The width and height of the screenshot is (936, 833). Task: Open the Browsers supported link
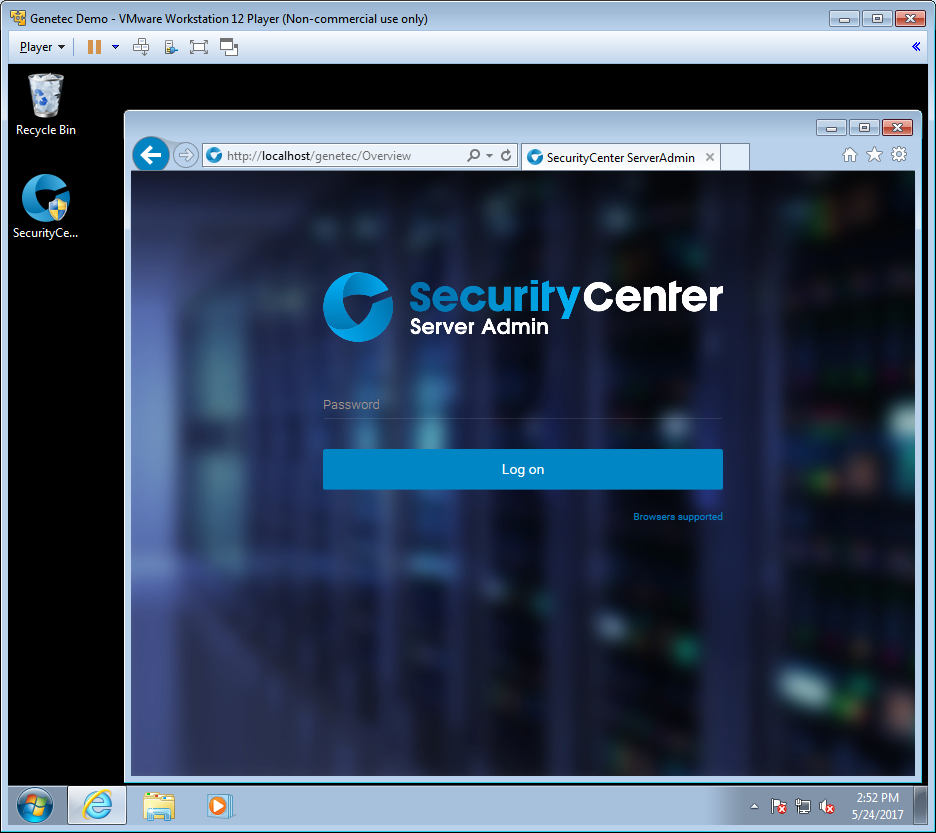point(678,517)
